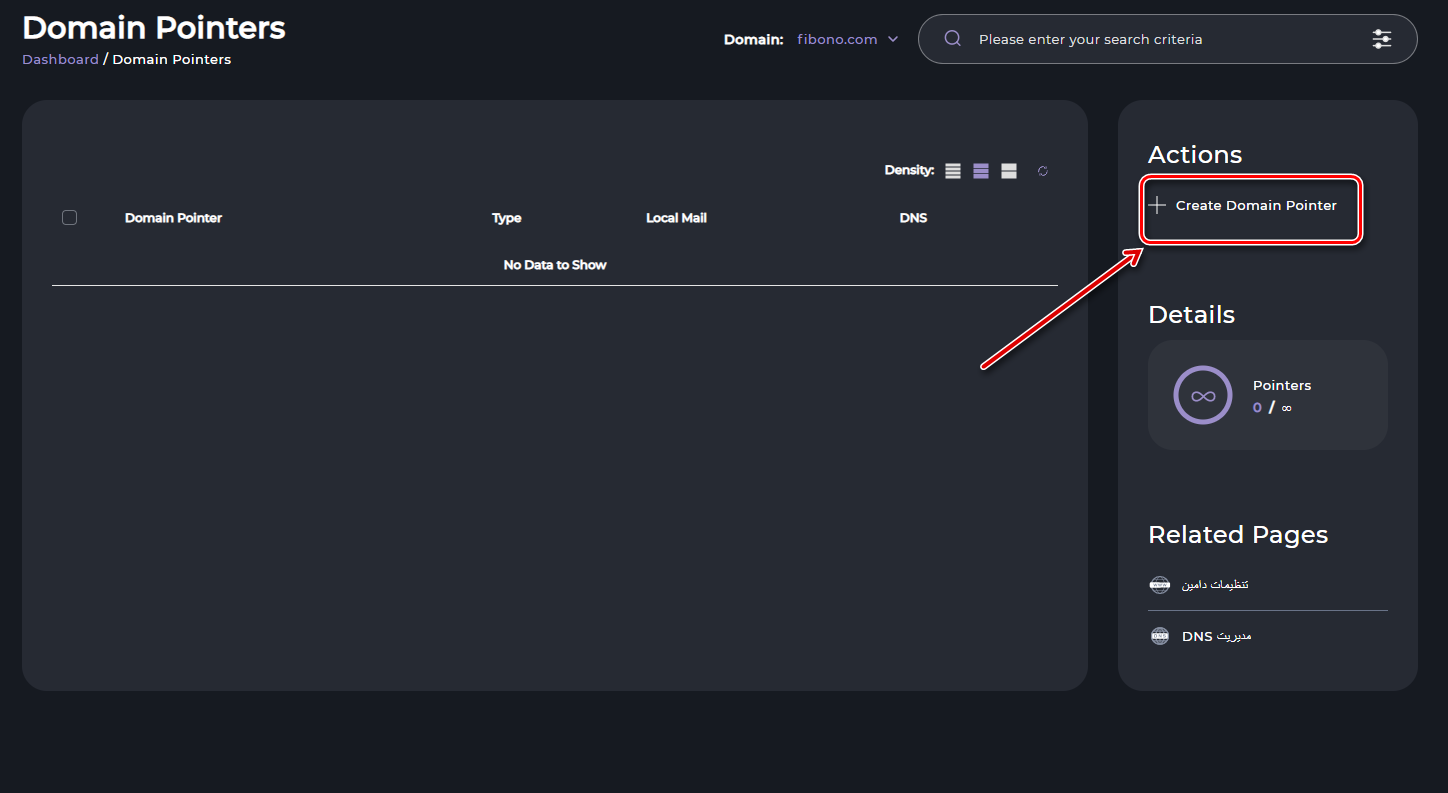Sort by Domain Pointer column
Screen dimensions: 1448x793
(173, 218)
